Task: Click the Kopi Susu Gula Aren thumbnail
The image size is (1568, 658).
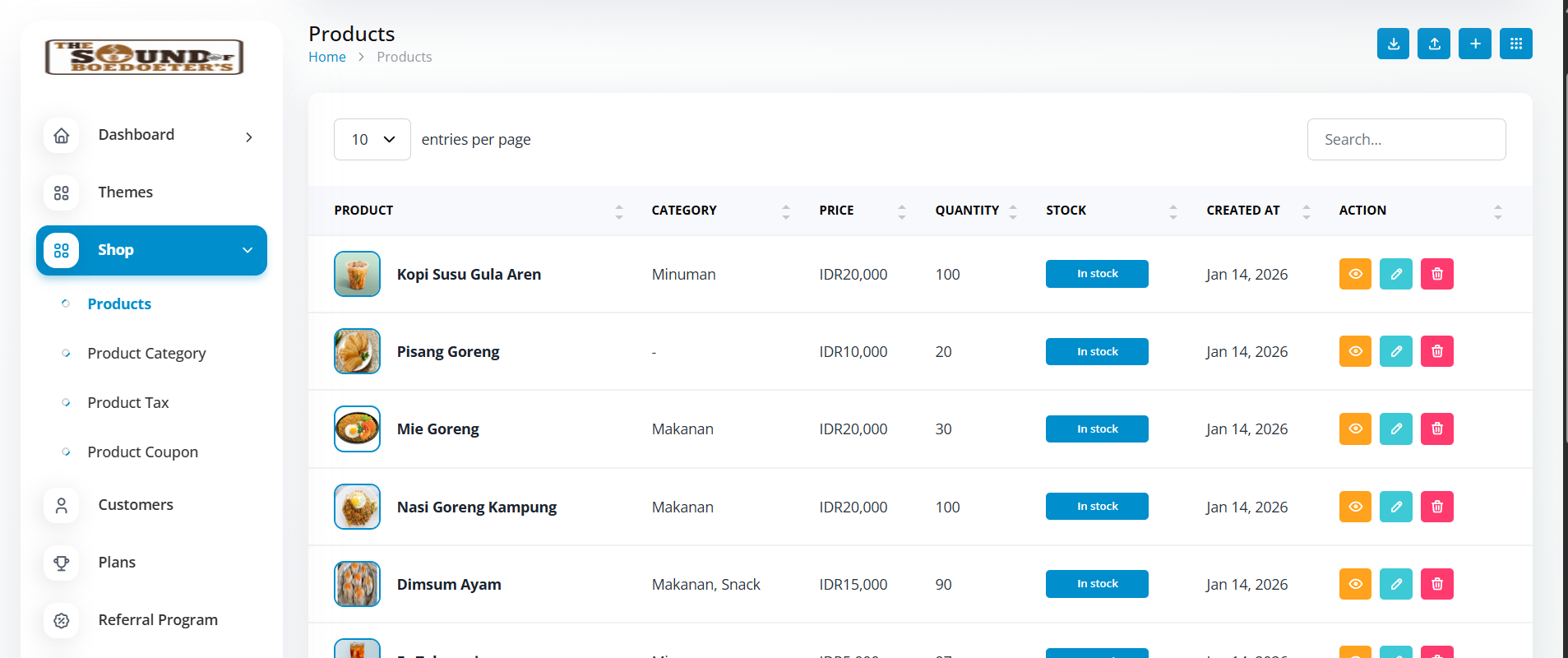Action: coord(357,274)
